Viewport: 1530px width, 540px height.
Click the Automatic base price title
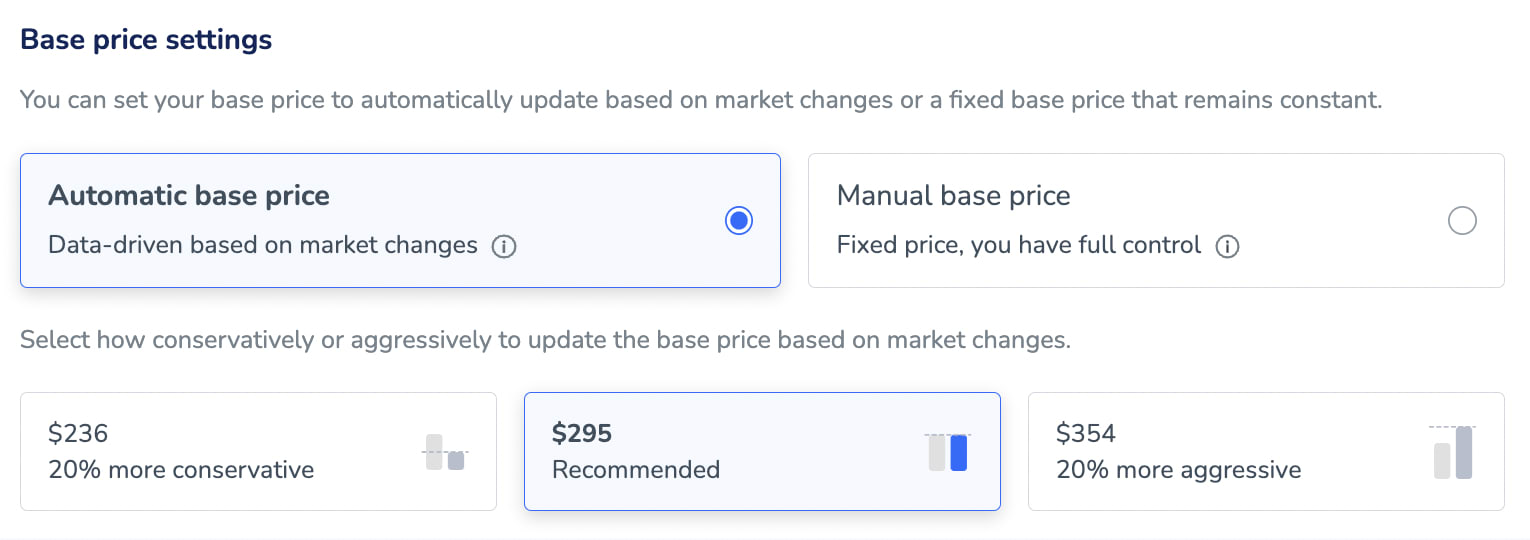coord(189,195)
